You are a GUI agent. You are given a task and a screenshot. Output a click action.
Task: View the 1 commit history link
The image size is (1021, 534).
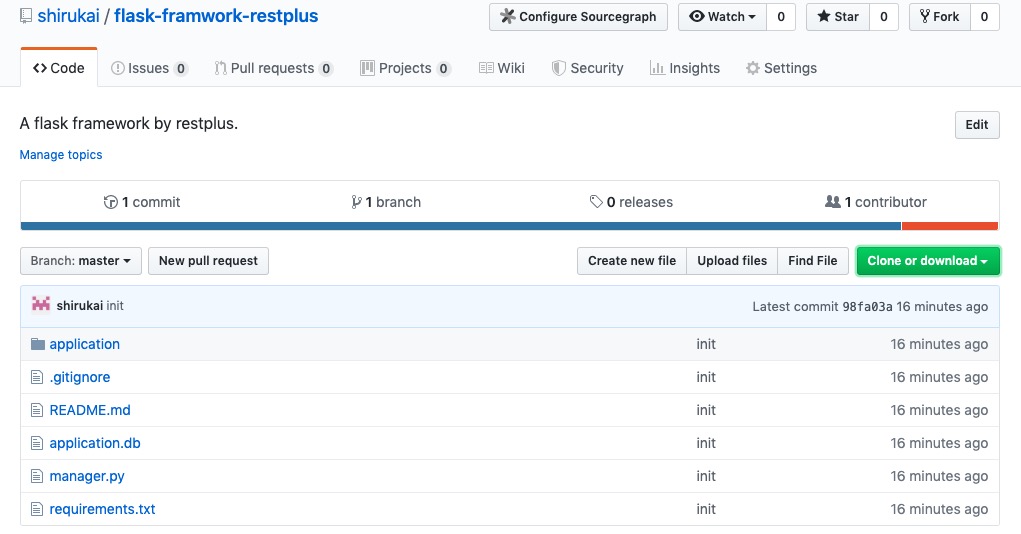point(142,202)
